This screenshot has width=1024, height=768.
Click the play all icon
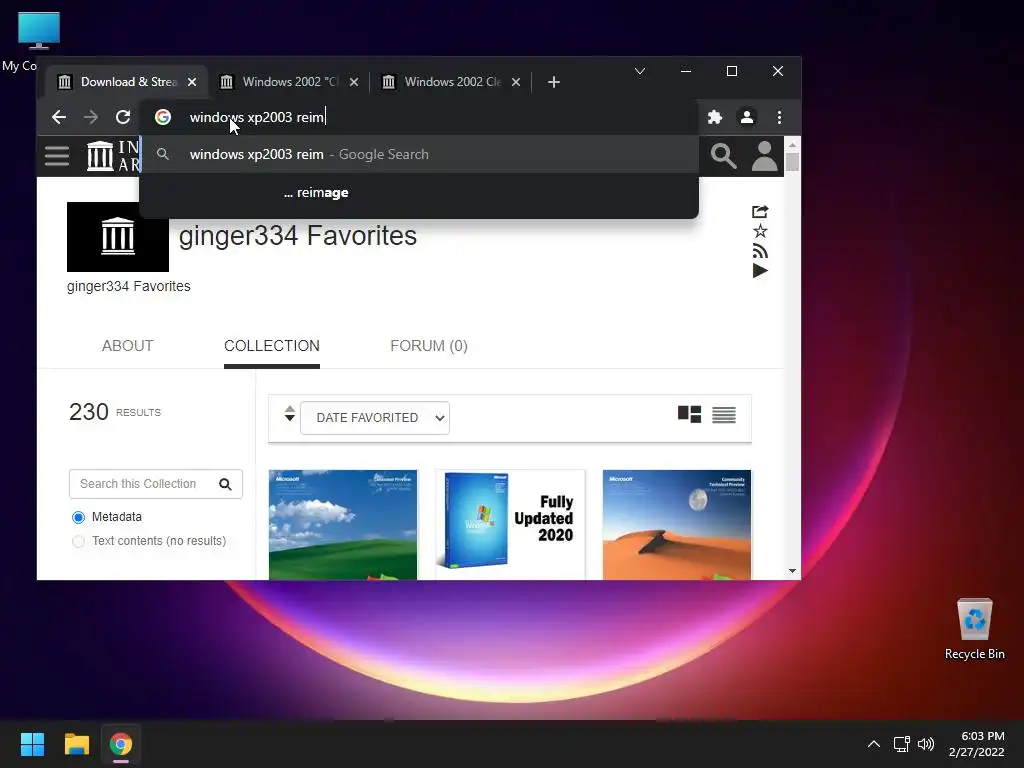tap(760, 270)
